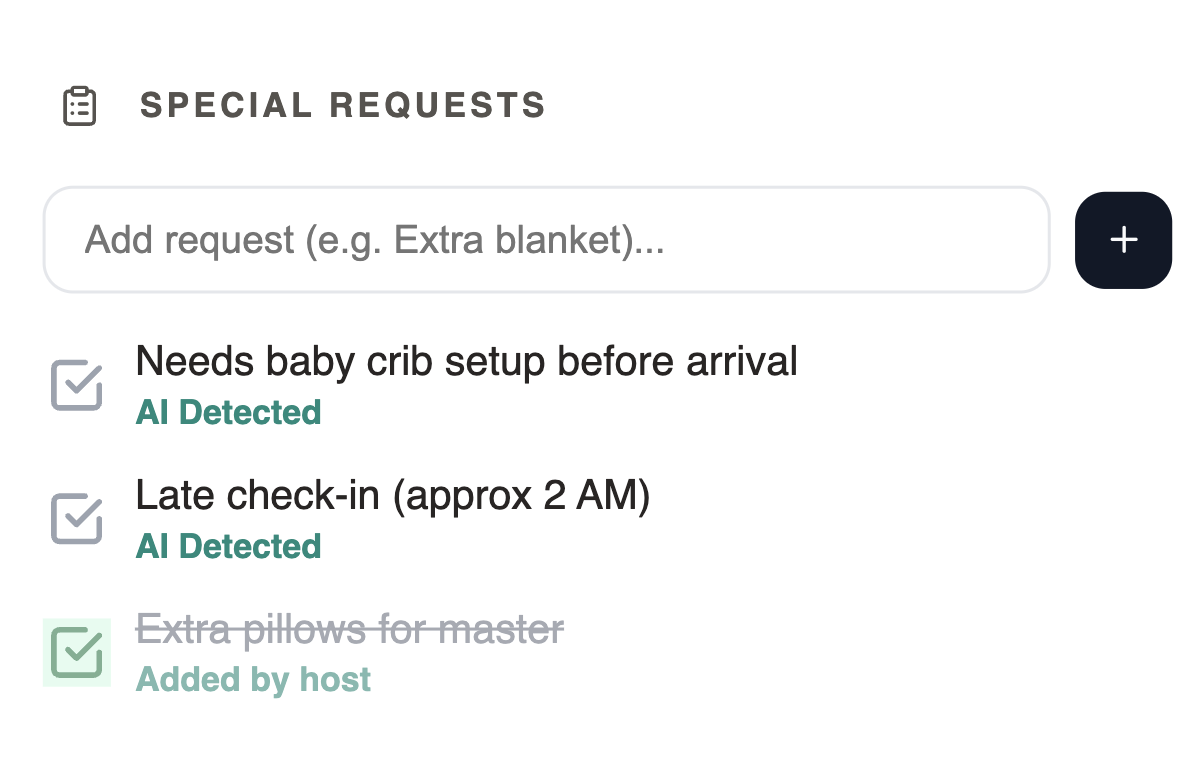
Task: Click the Special Requests heading
Action: tap(343, 105)
